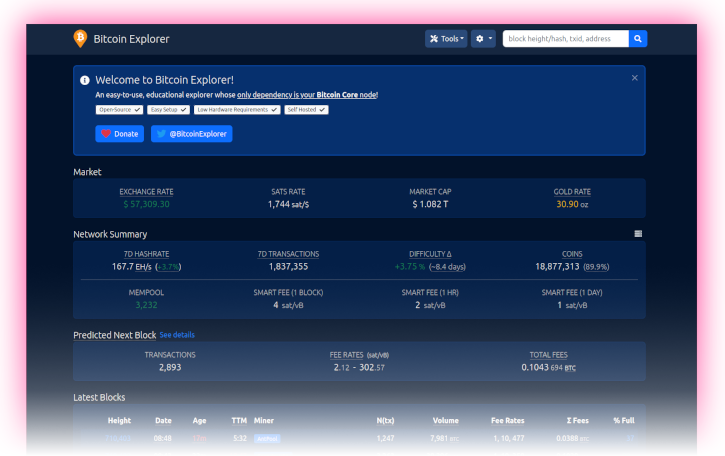Click the Exchange Rate value $57,309.30
Viewport: 725px width, 456px height.
[x=146, y=204]
